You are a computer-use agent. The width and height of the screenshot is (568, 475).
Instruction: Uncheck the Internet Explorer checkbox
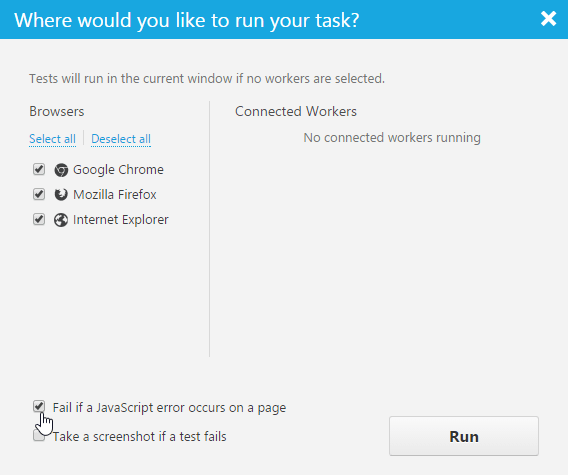(39, 219)
